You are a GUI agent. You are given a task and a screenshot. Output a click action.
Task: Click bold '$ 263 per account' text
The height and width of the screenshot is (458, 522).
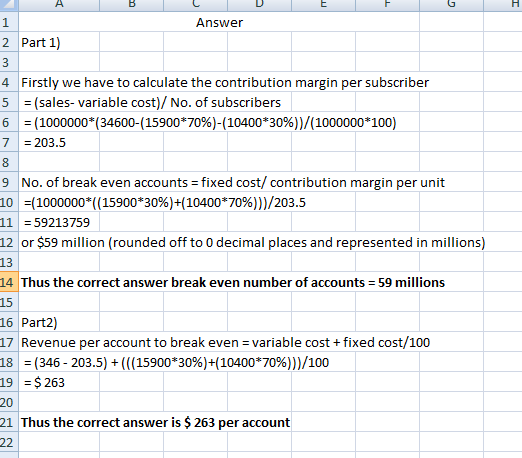click(x=237, y=422)
